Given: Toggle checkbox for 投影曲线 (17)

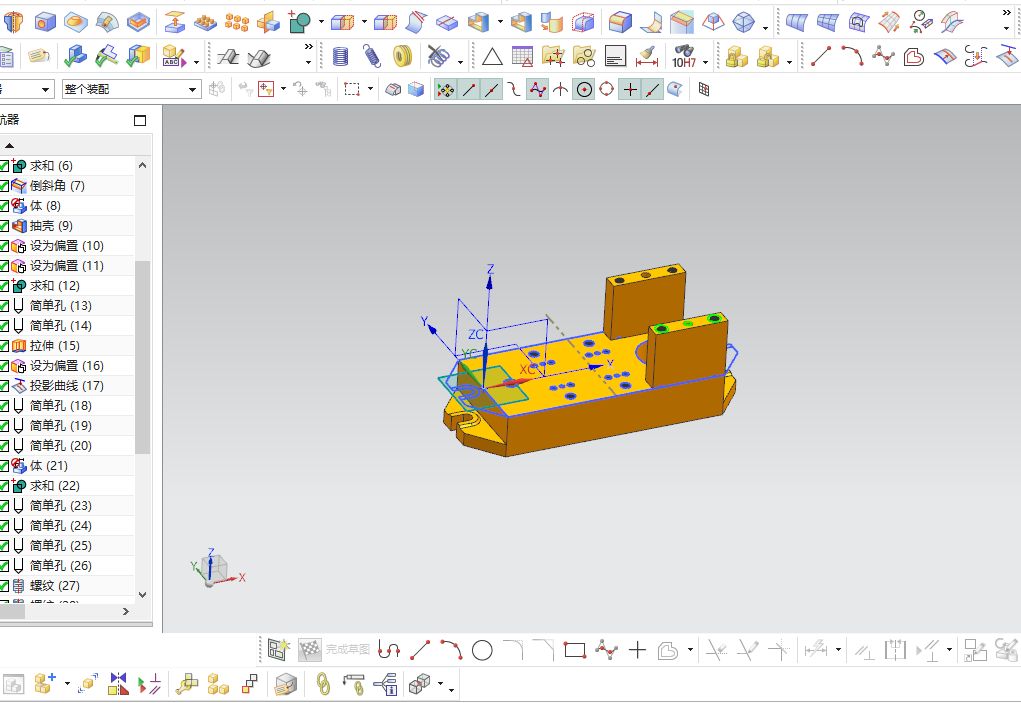Looking at the screenshot, I should coord(4,386).
